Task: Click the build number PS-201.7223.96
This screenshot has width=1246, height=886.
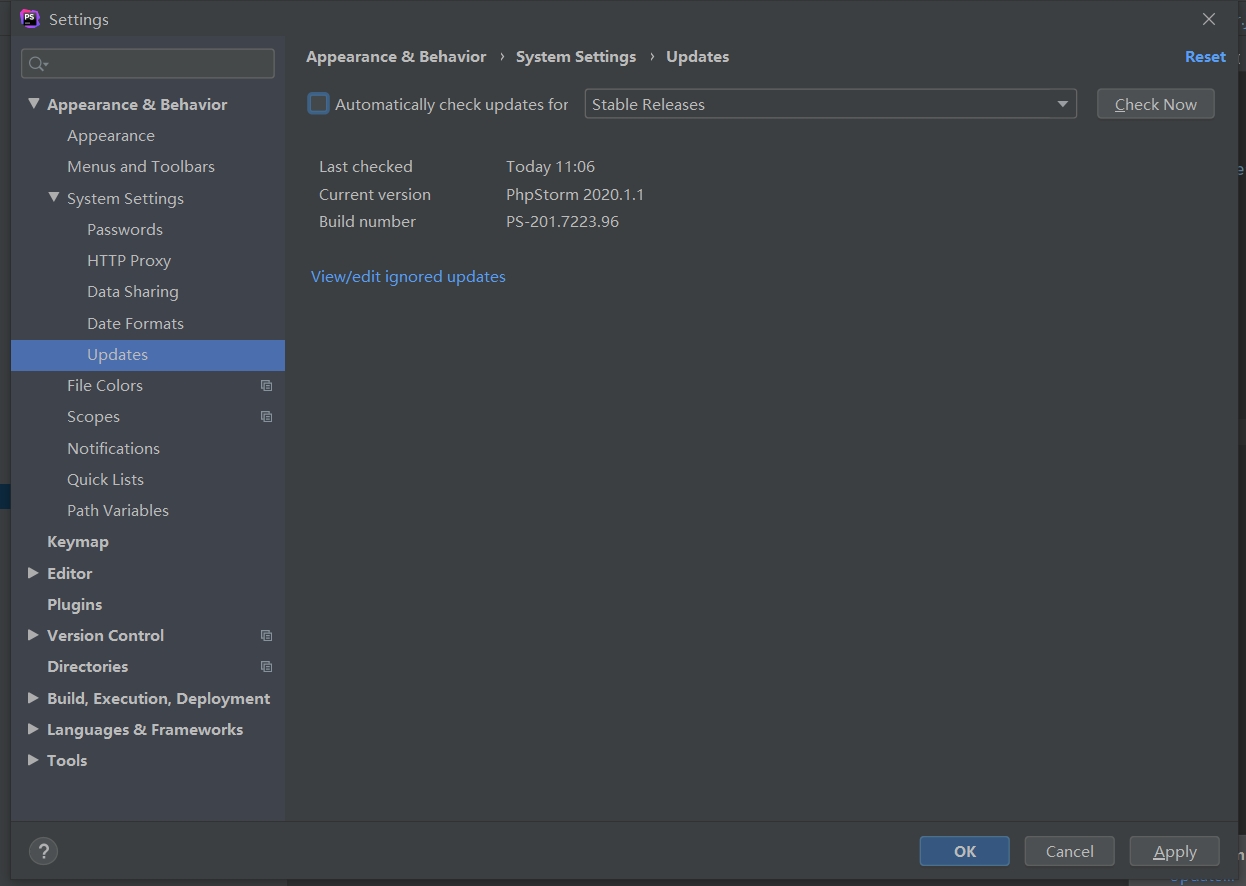Action: [x=562, y=222]
